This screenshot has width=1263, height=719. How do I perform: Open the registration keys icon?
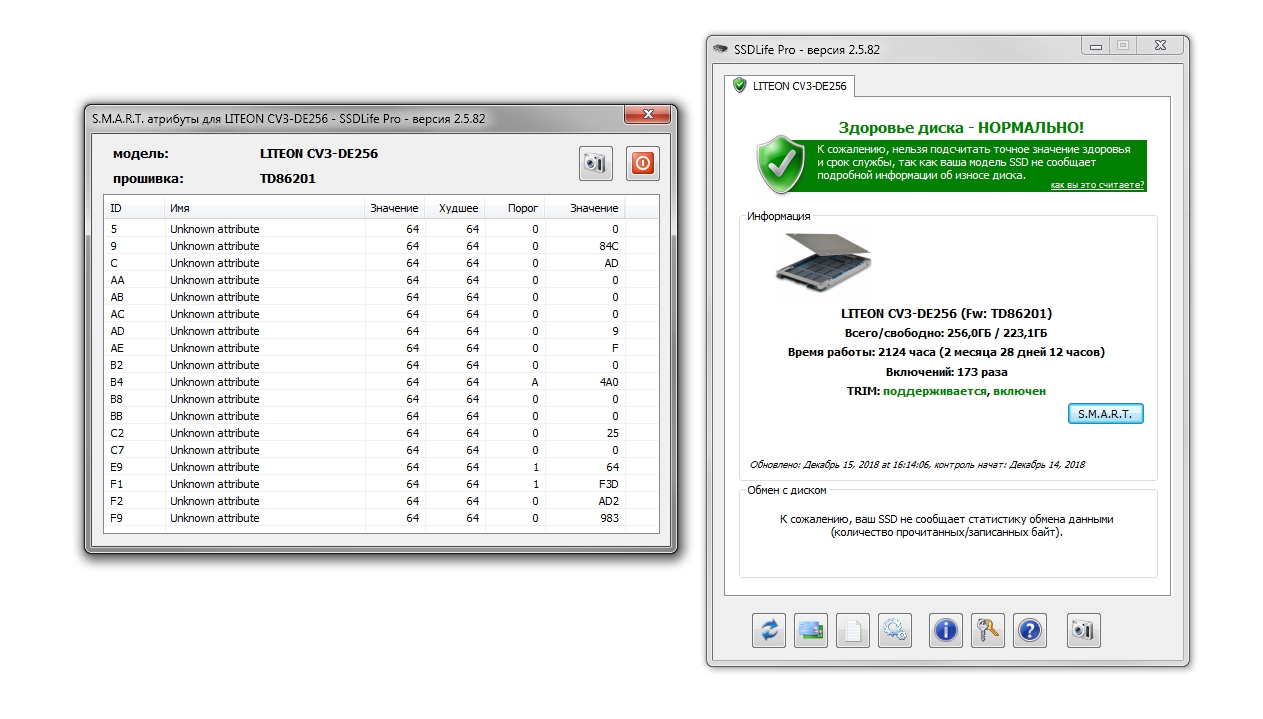[988, 630]
